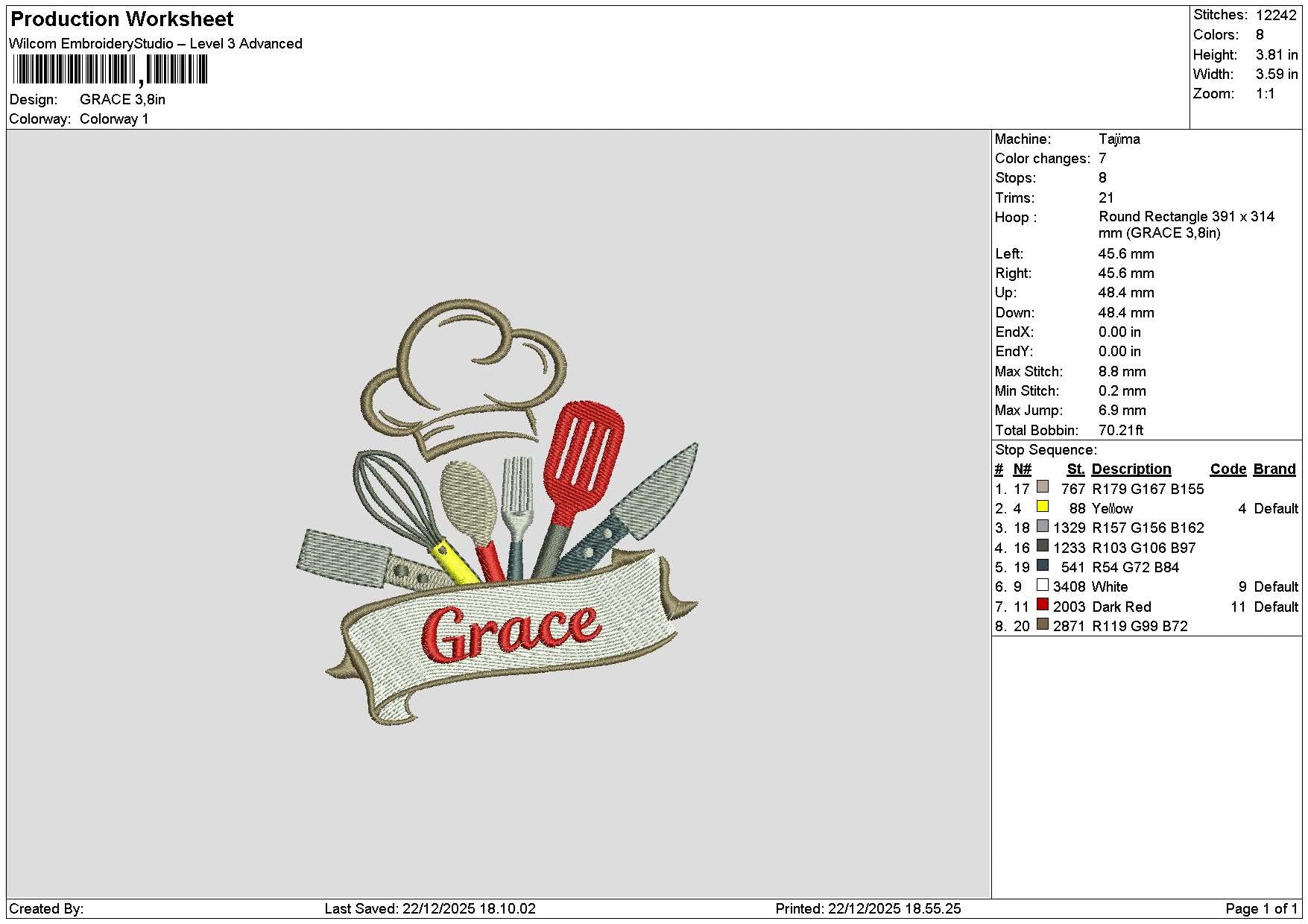
Task: Click the Left value '45.6 mm'
Action: (1126, 254)
